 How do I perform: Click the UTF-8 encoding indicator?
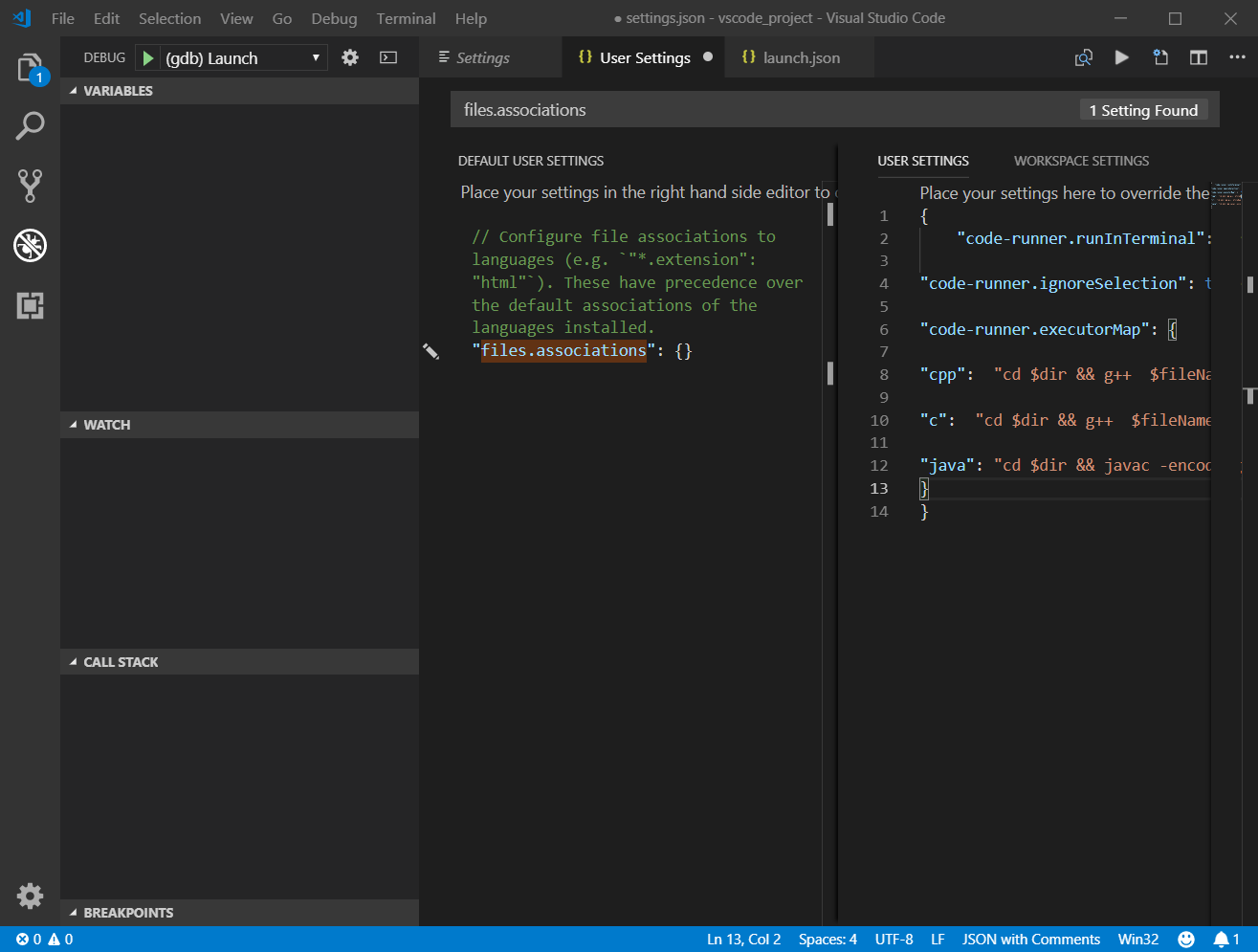(x=894, y=940)
